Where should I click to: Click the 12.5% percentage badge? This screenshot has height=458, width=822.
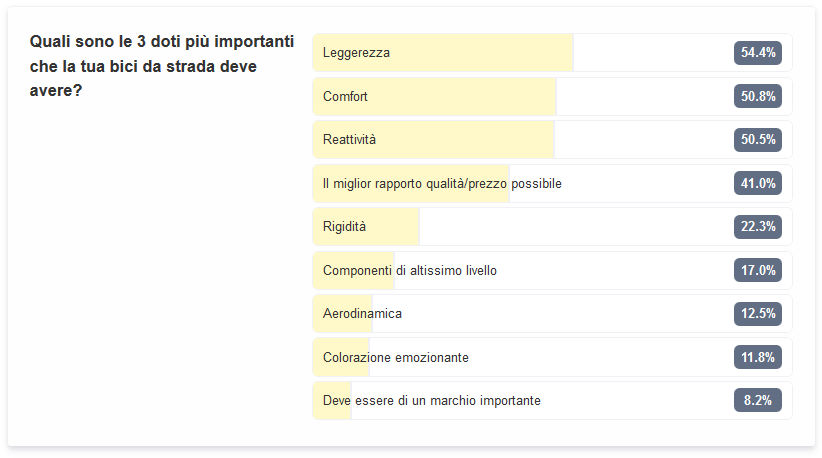point(757,314)
